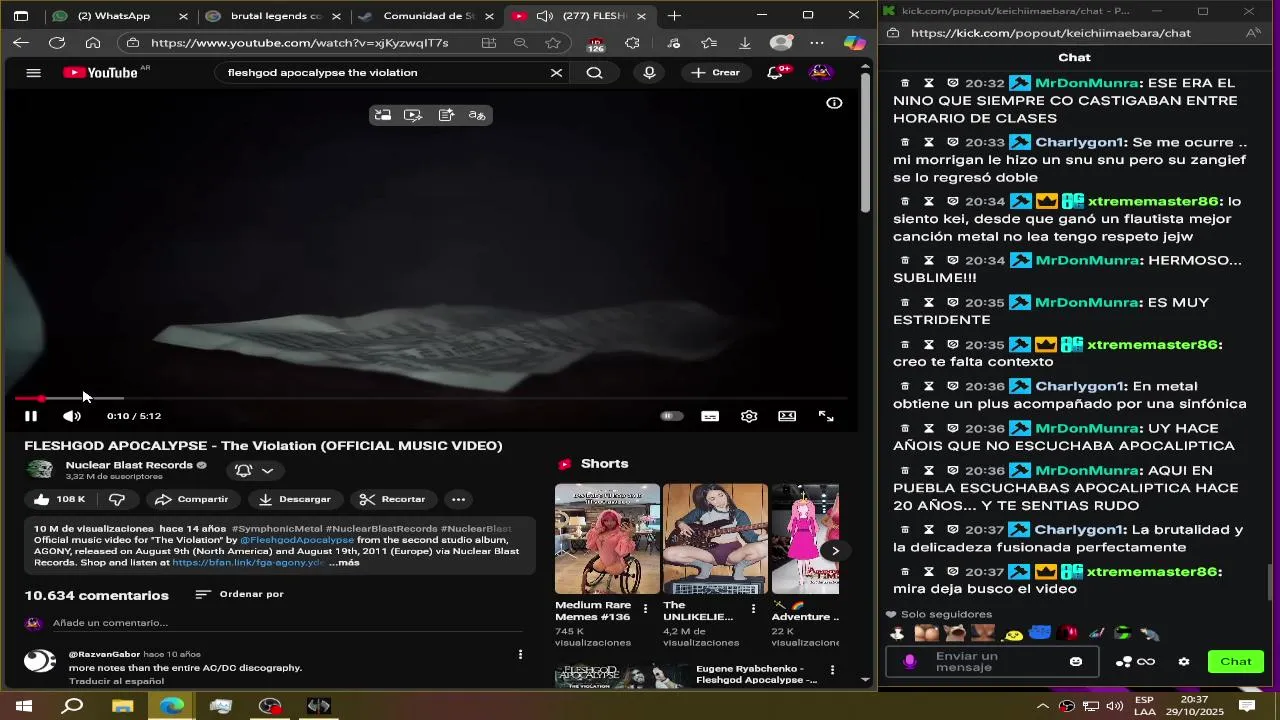Seek along the video progress bar

point(432,398)
